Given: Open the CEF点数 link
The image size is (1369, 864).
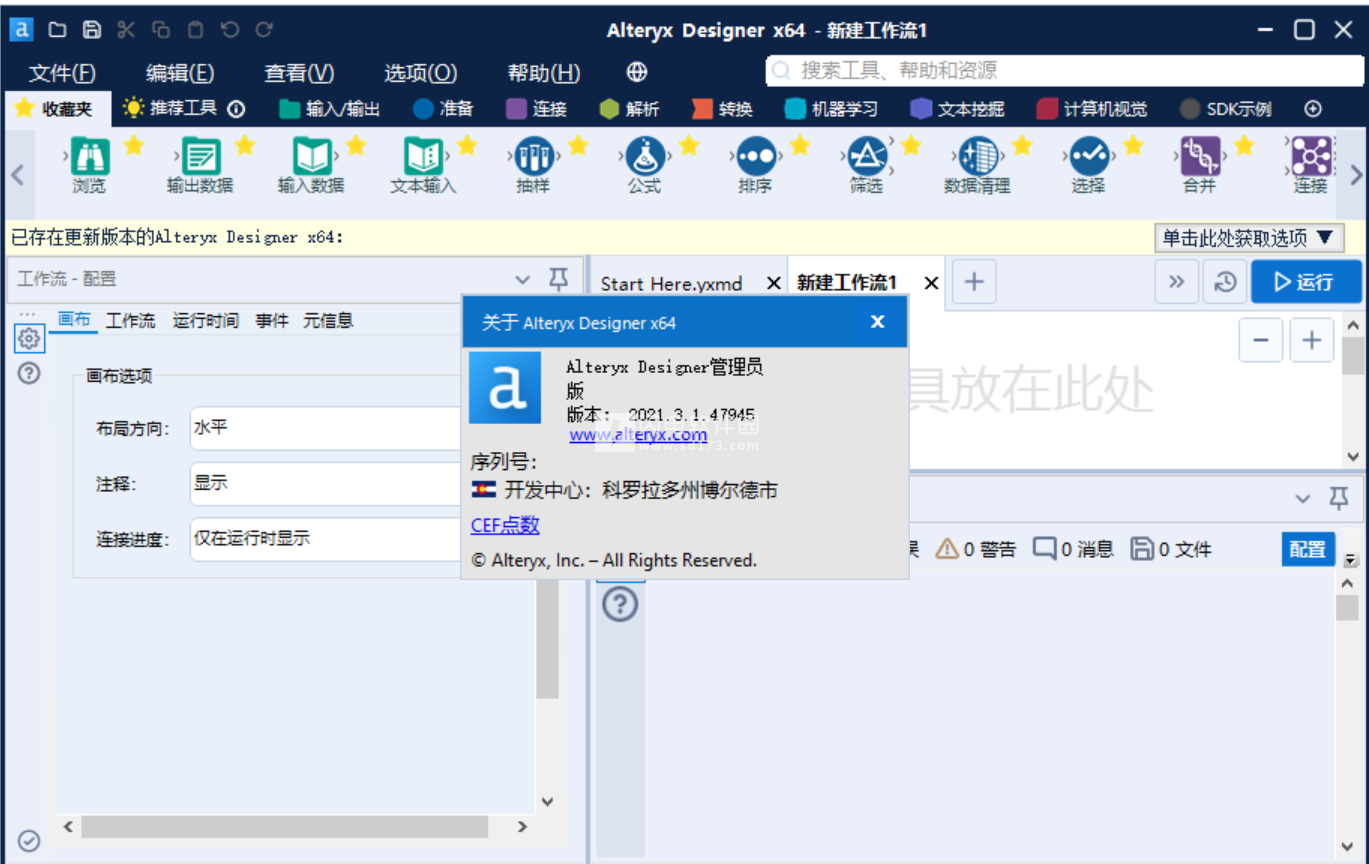Looking at the screenshot, I should (x=505, y=525).
